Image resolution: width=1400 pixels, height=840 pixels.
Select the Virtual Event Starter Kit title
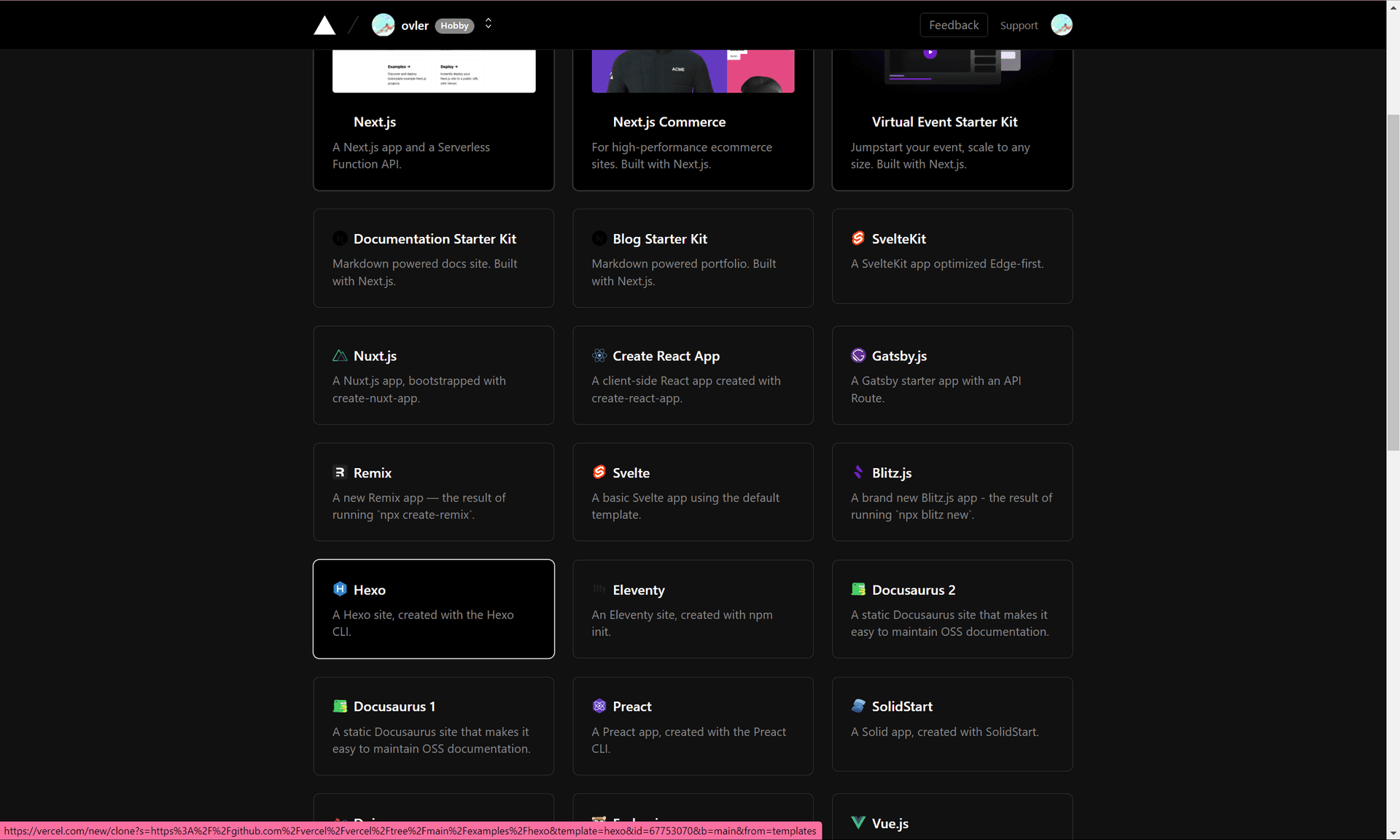(944, 122)
